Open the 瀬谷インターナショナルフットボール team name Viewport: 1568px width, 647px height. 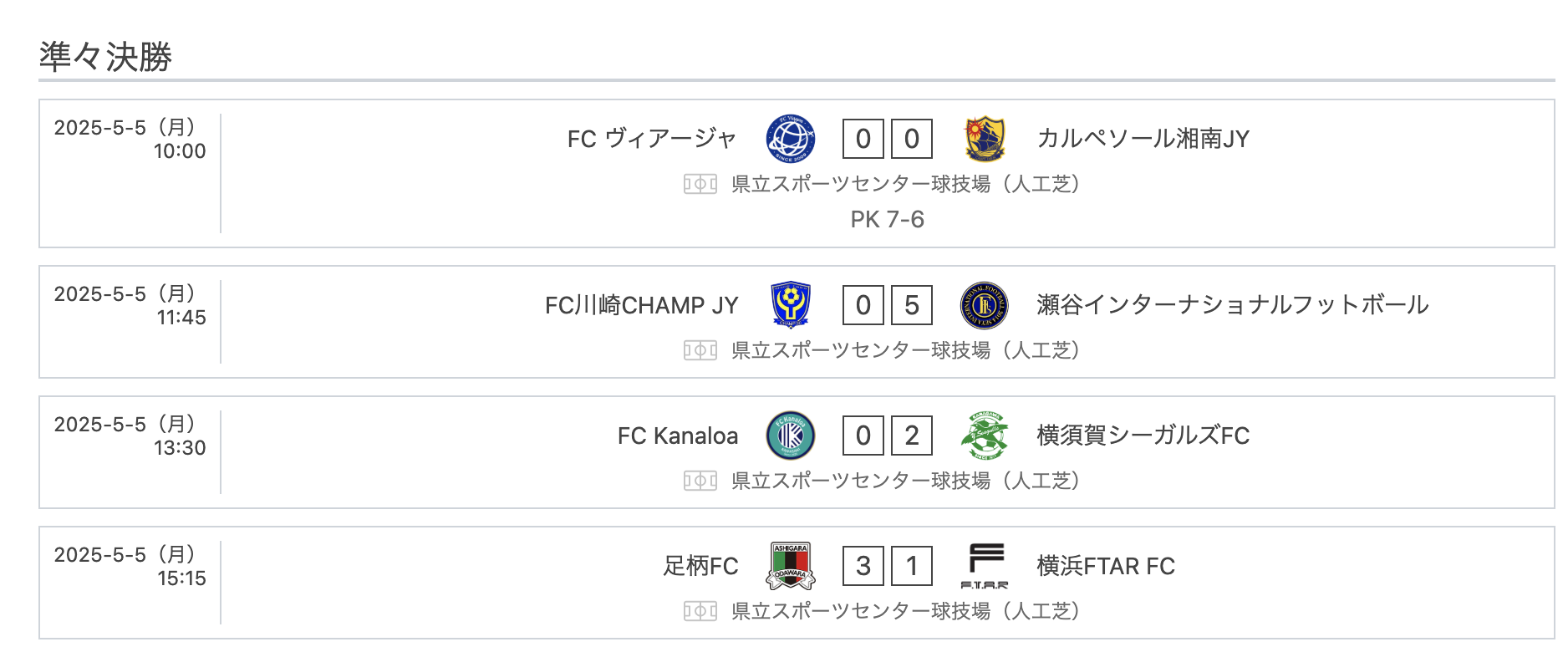click(x=1232, y=305)
